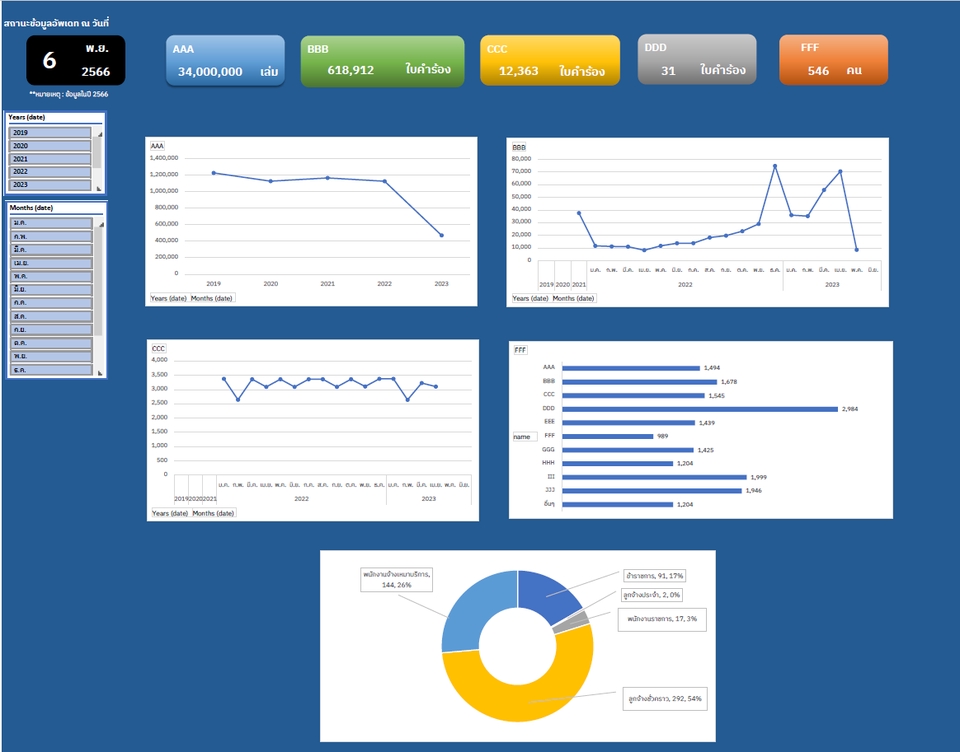Screen dimensions: 960x752
Task: Select the green BBB 618,912 card
Action: coord(383,61)
